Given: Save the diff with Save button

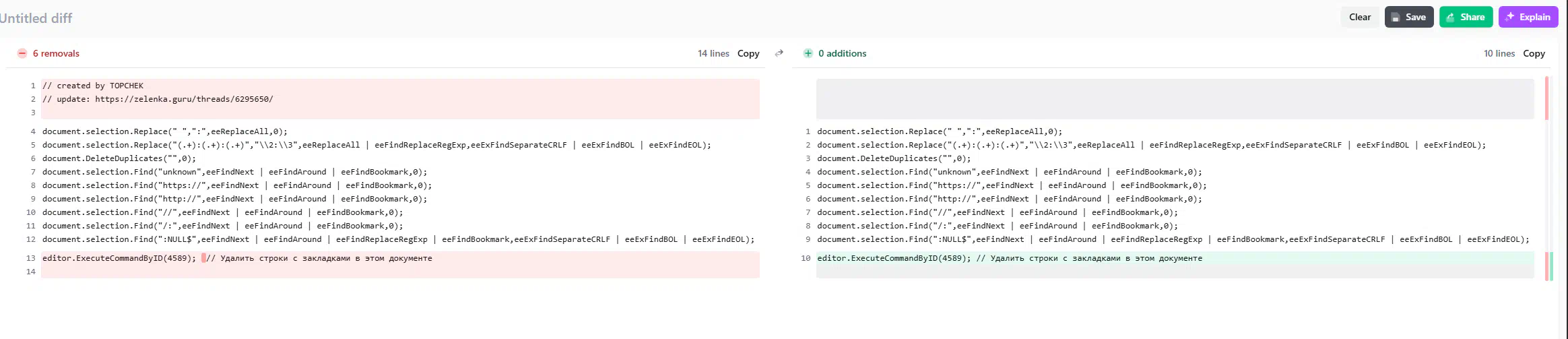Looking at the screenshot, I should pyautogui.click(x=1408, y=17).
